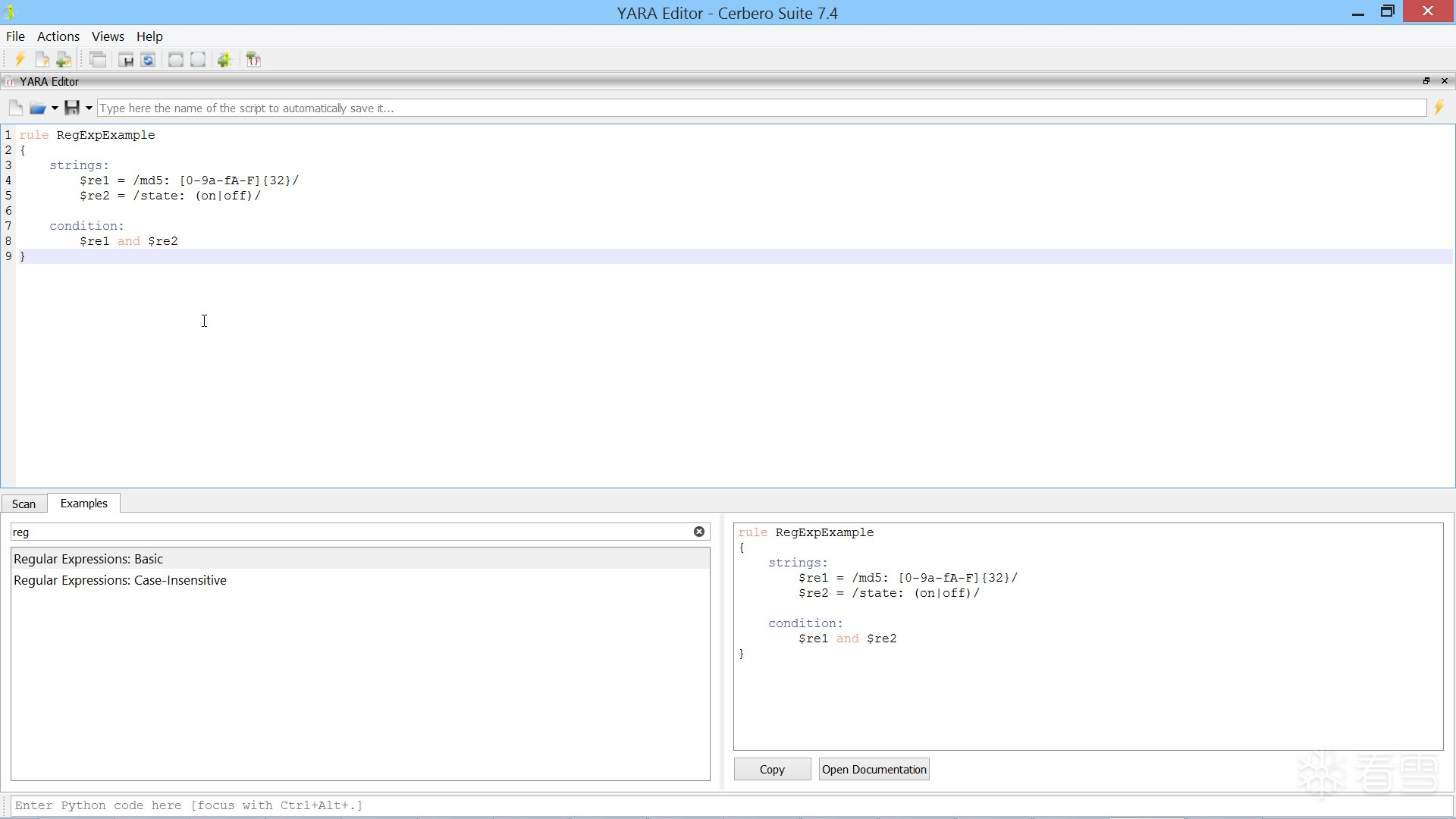Expand the open folder dropdown arrow
1456x819 pixels.
point(55,108)
